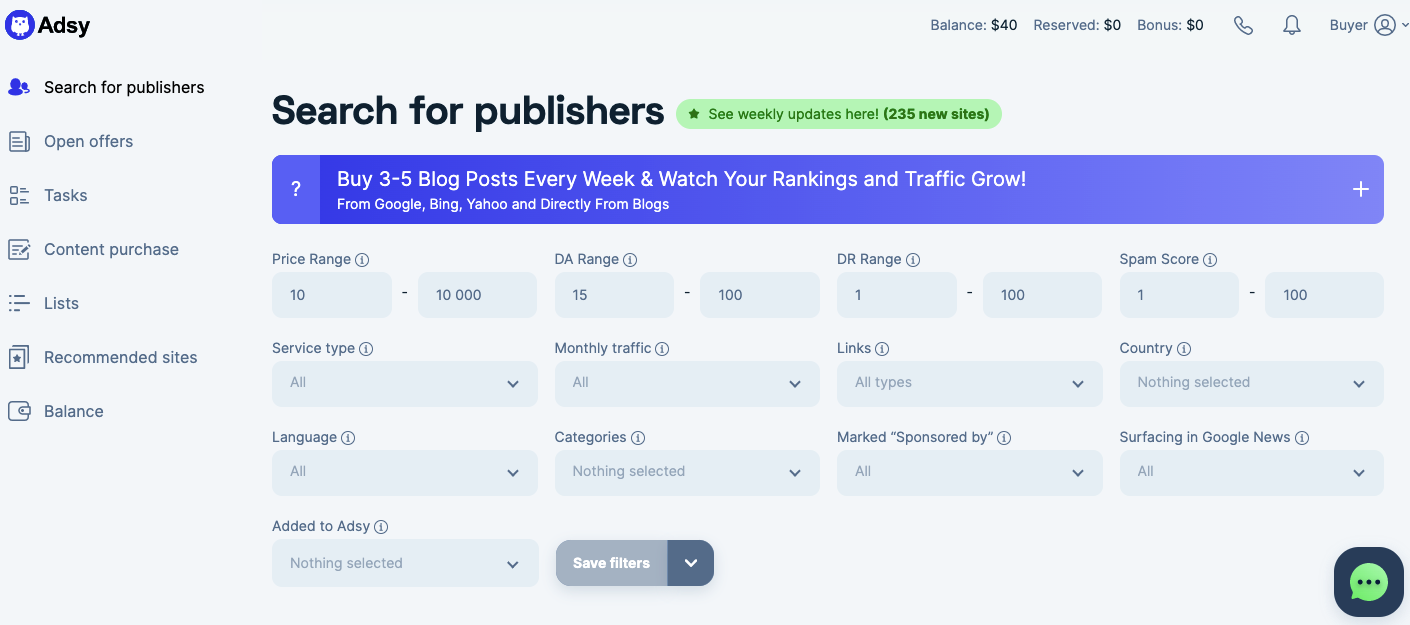Click the minimum DR Range field
The width and height of the screenshot is (1410, 625).
[897, 295]
